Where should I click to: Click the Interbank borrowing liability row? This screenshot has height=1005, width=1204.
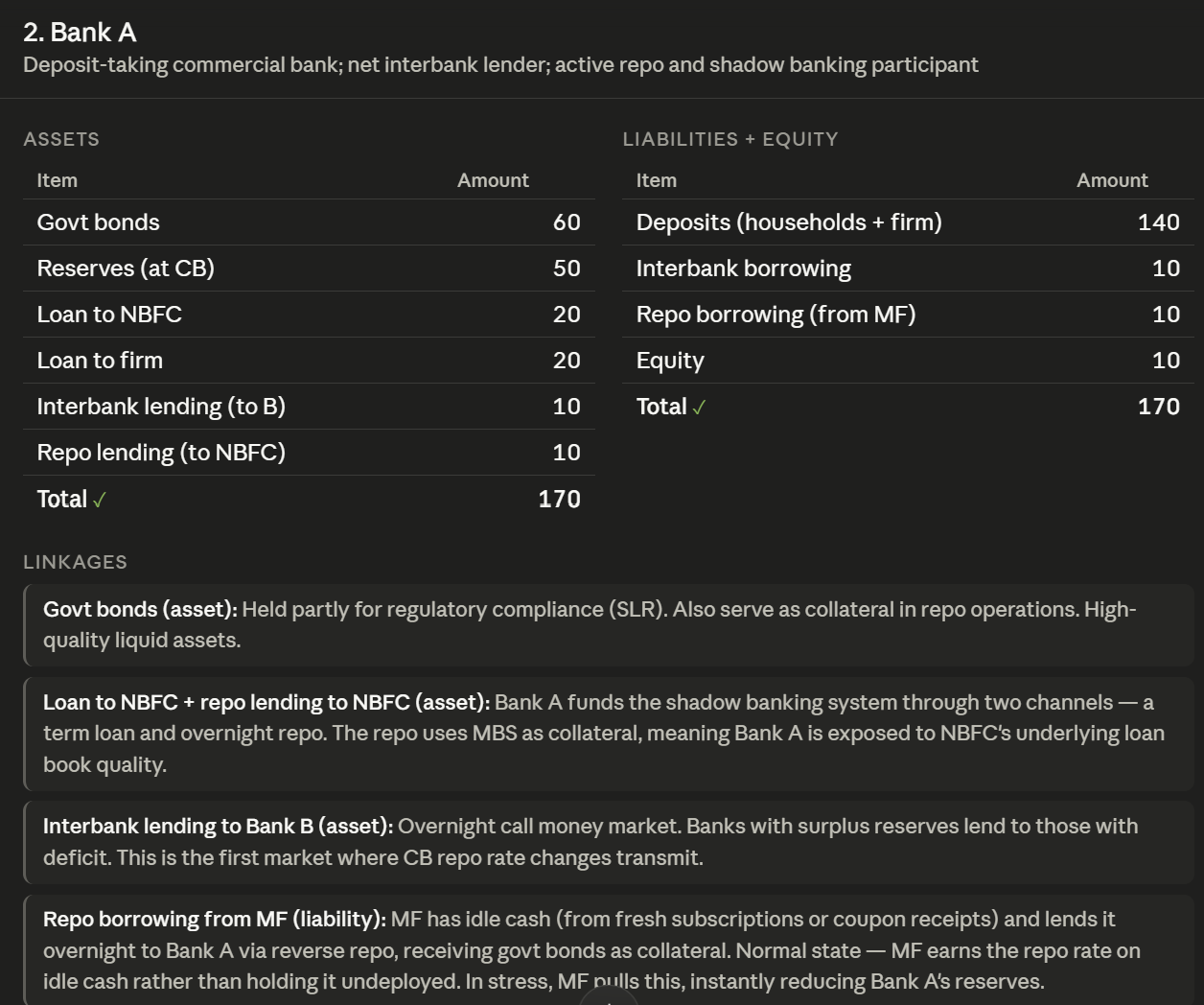[x=908, y=269]
